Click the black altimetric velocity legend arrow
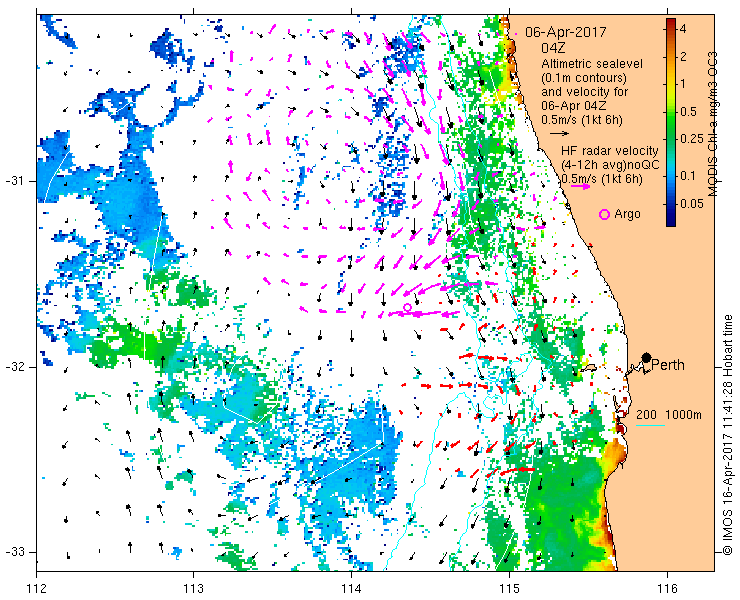 [x=560, y=134]
